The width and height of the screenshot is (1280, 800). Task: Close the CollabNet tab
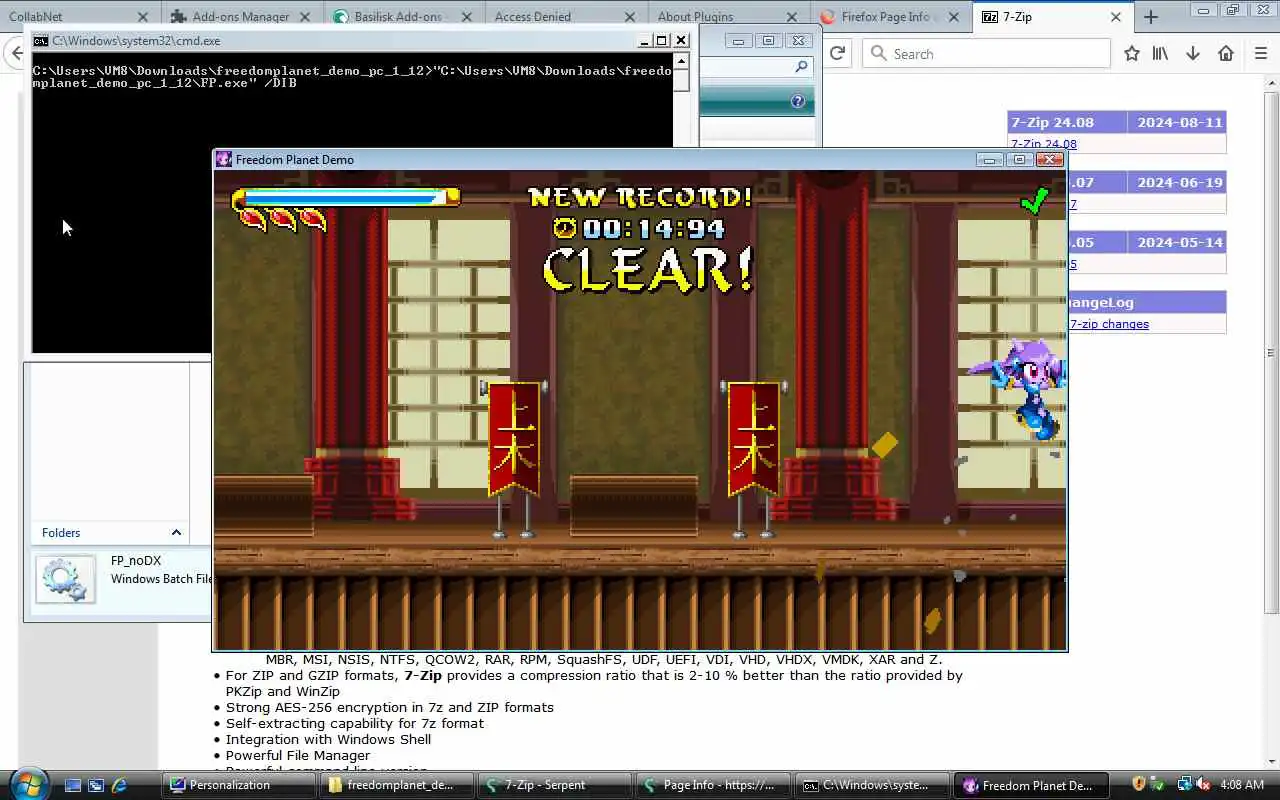pos(142,17)
